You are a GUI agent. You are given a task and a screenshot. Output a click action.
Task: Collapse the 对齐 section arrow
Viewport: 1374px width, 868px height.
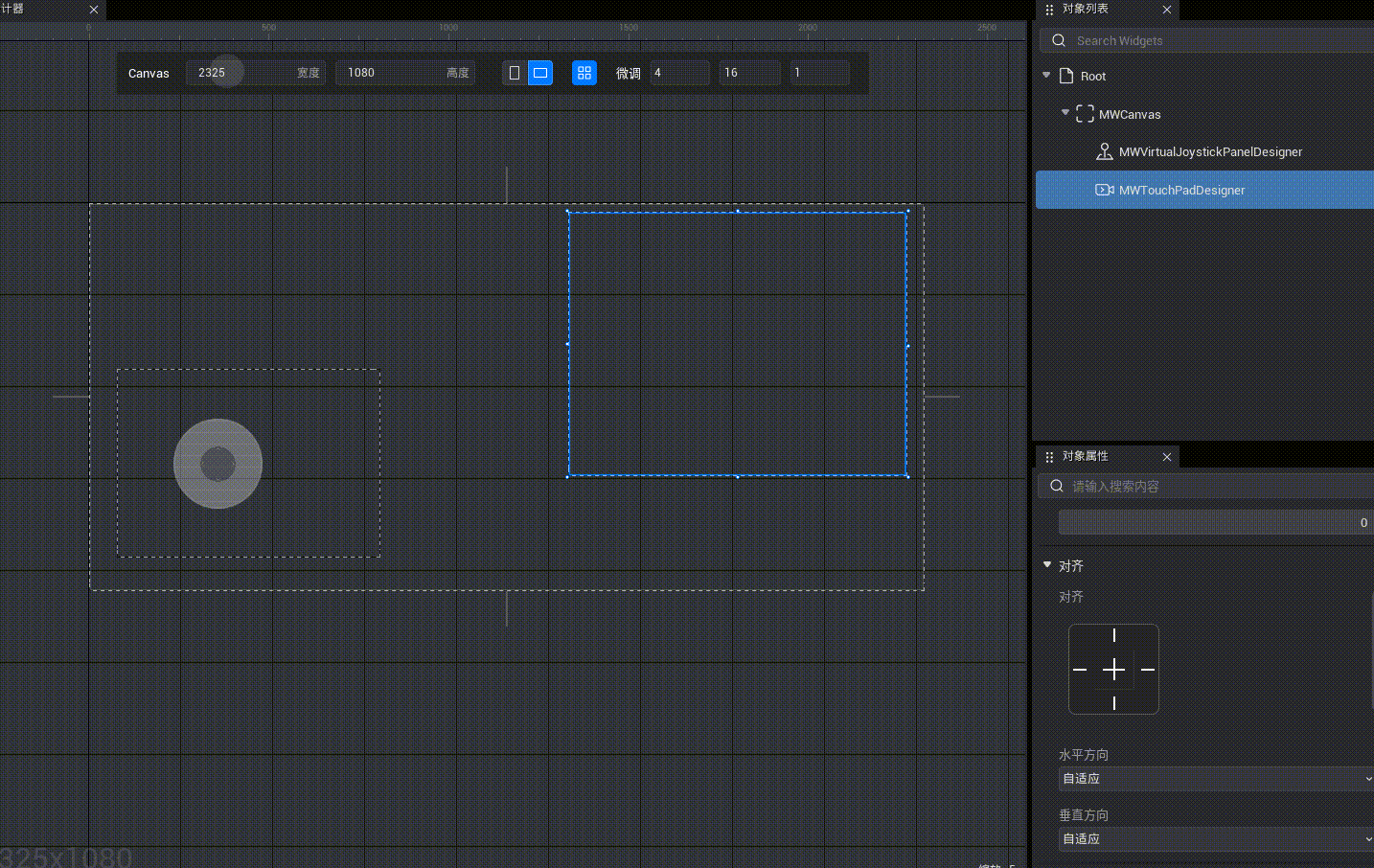pos(1047,565)
